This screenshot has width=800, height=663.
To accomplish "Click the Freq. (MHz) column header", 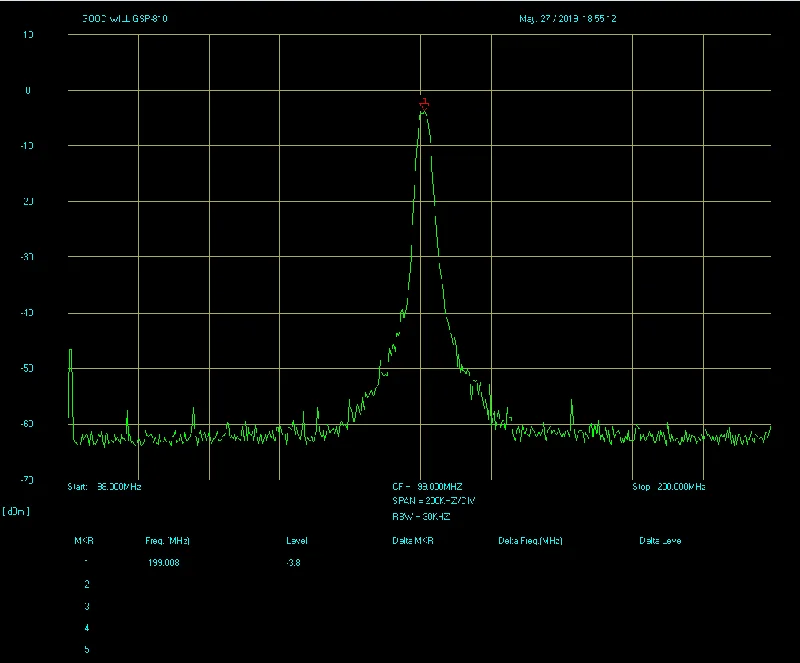I will pos(167,541).
